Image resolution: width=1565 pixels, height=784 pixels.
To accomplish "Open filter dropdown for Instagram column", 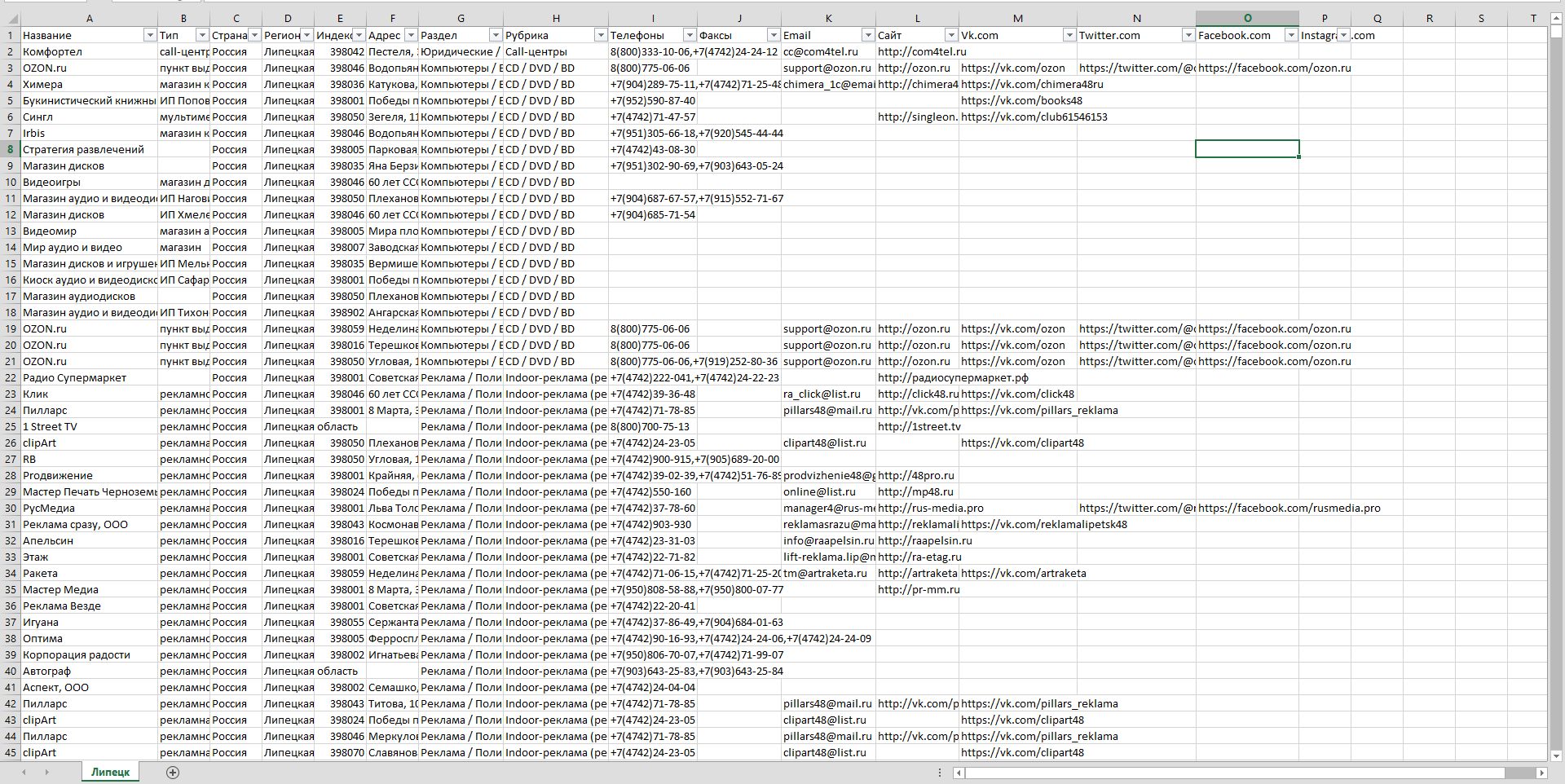I will 1343,35.
